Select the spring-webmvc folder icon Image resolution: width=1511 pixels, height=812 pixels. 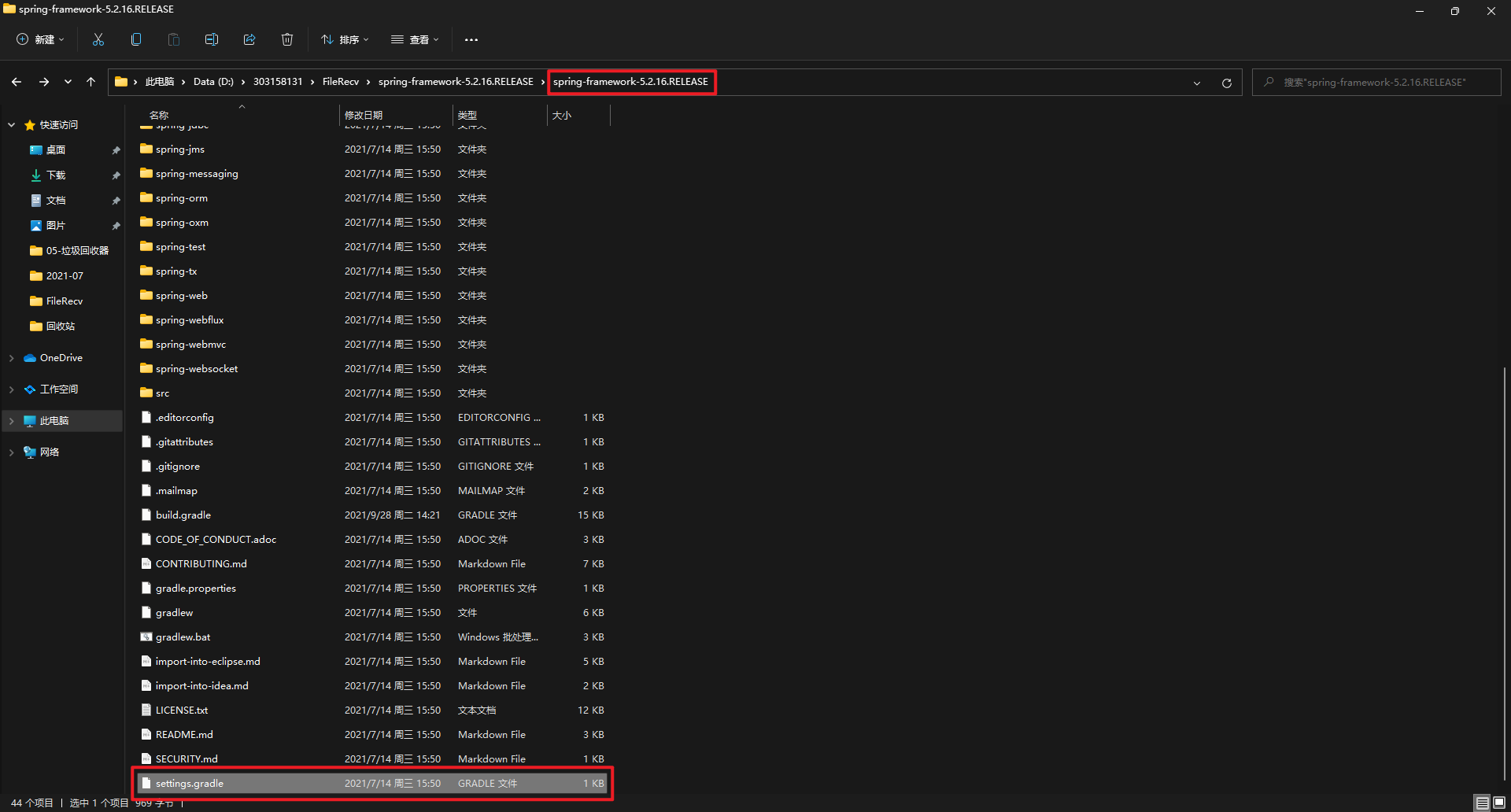(x=146, y=344)
